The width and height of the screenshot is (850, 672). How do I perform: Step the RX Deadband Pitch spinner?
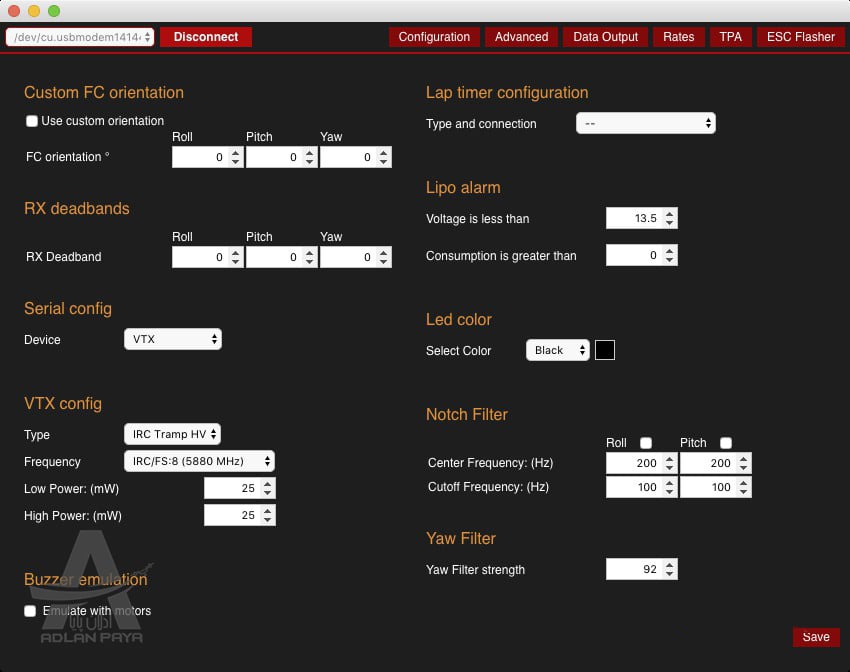pos(310,257)
